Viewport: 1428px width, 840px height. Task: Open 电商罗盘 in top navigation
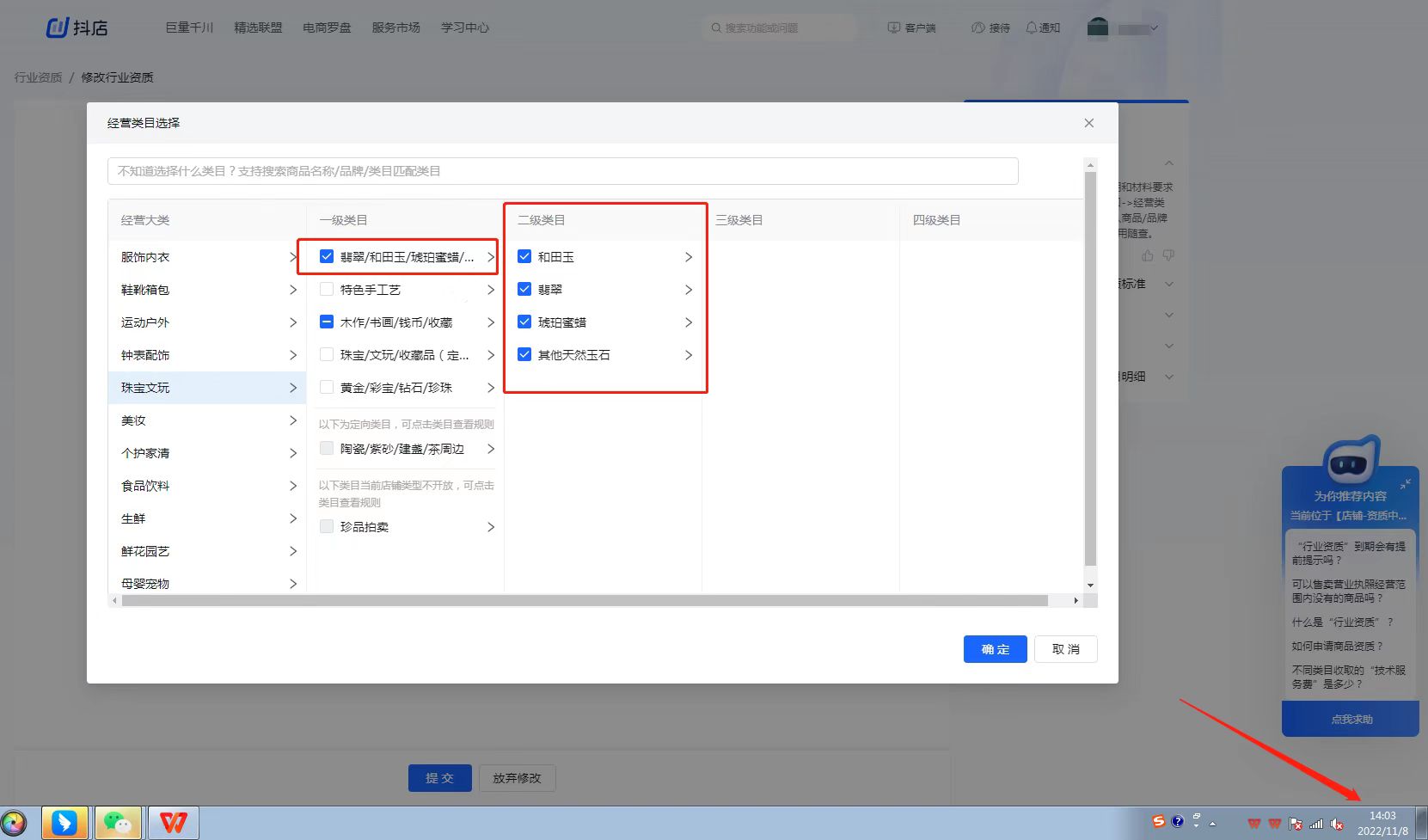(327, 28)
